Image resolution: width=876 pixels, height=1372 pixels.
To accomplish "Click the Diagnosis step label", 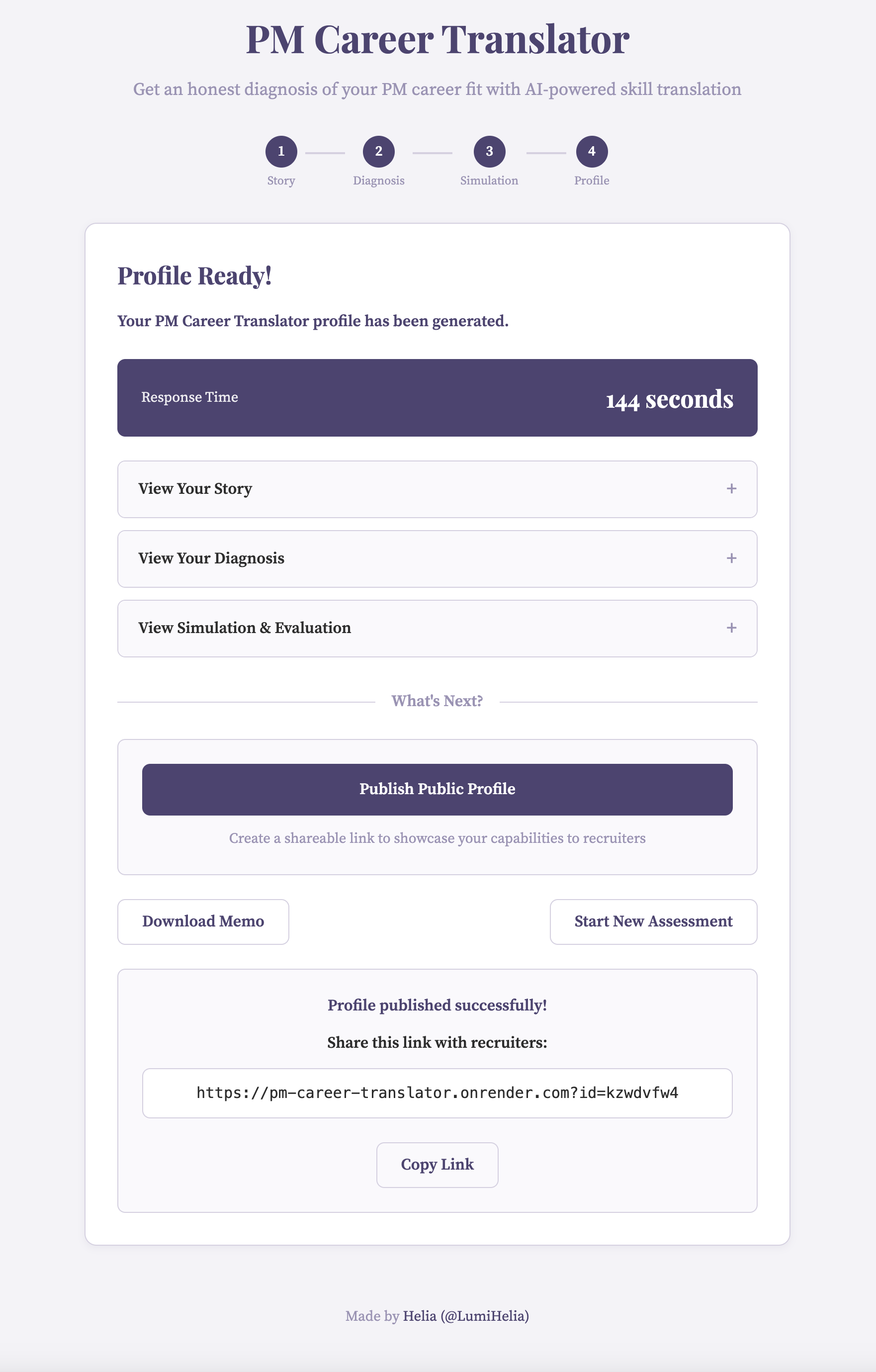I will click(x=379, y=181).
